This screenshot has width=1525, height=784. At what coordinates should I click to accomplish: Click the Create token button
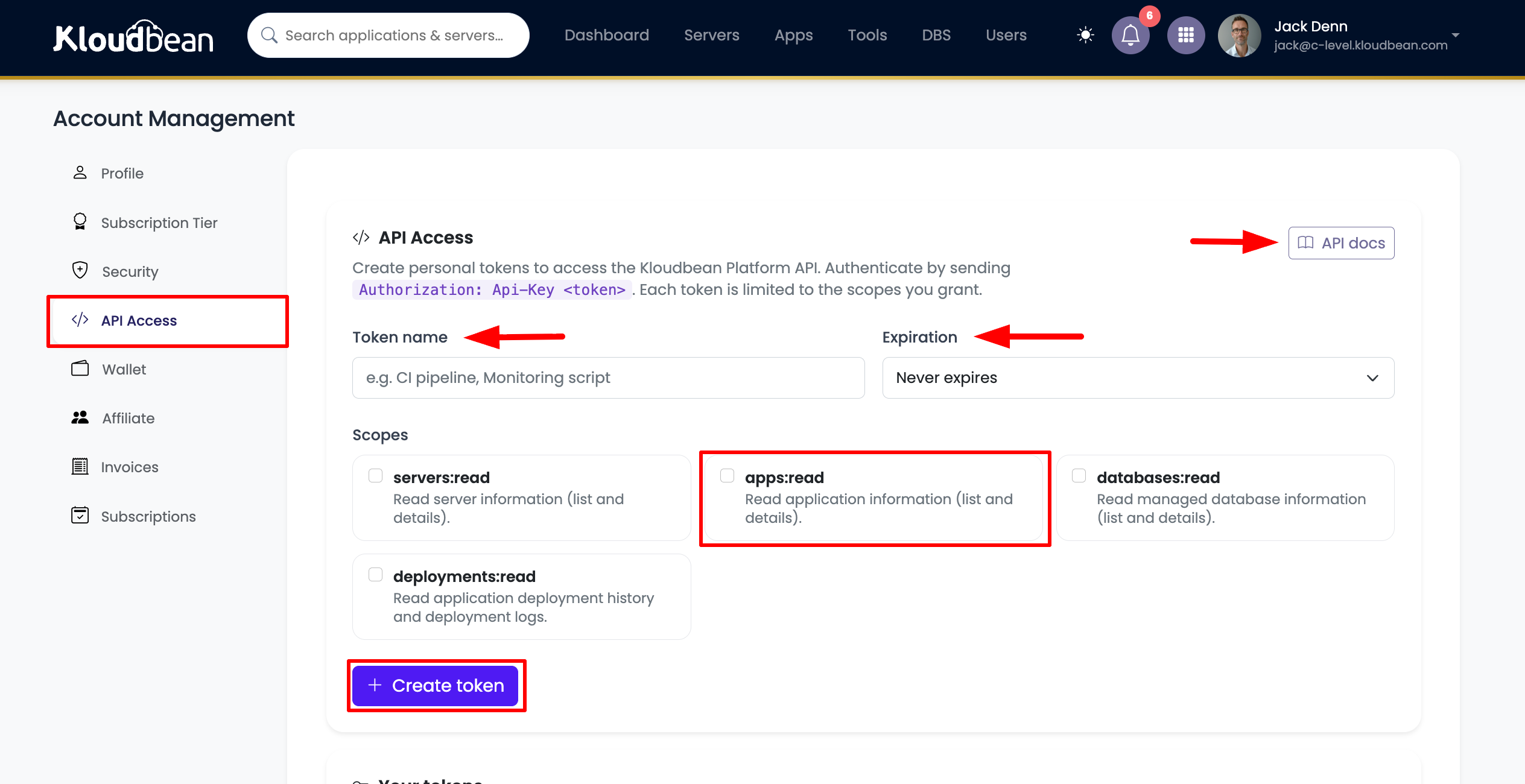(436, 686)
